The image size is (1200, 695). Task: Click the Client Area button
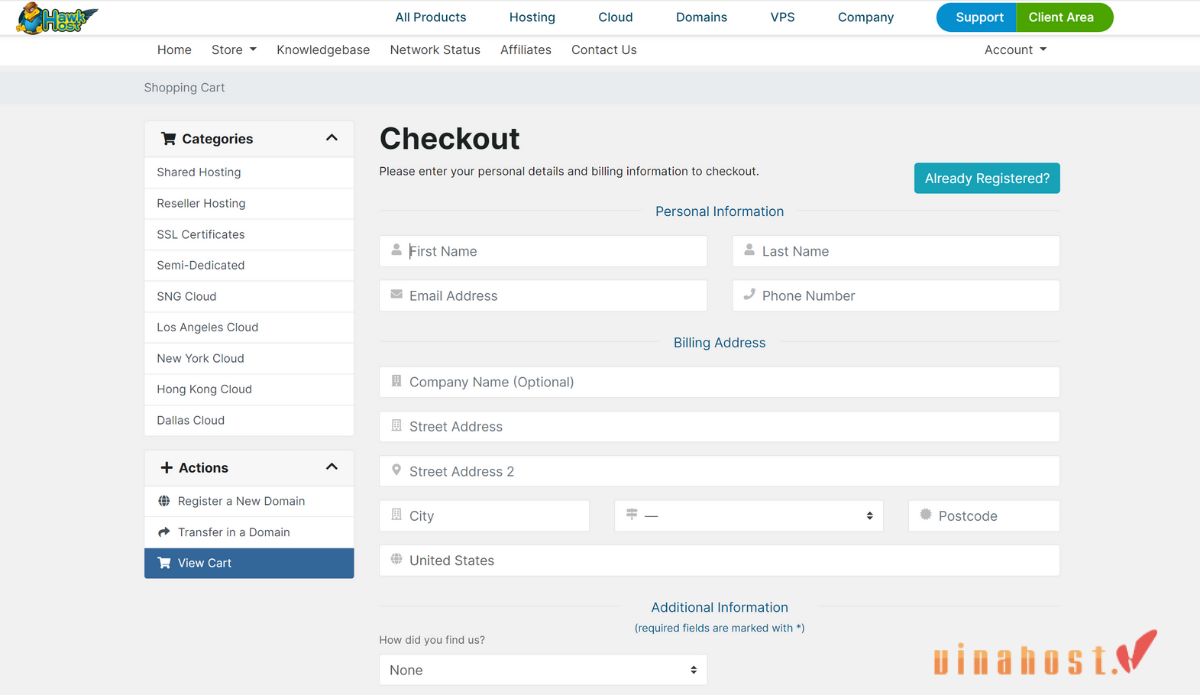coord(1063,17)
